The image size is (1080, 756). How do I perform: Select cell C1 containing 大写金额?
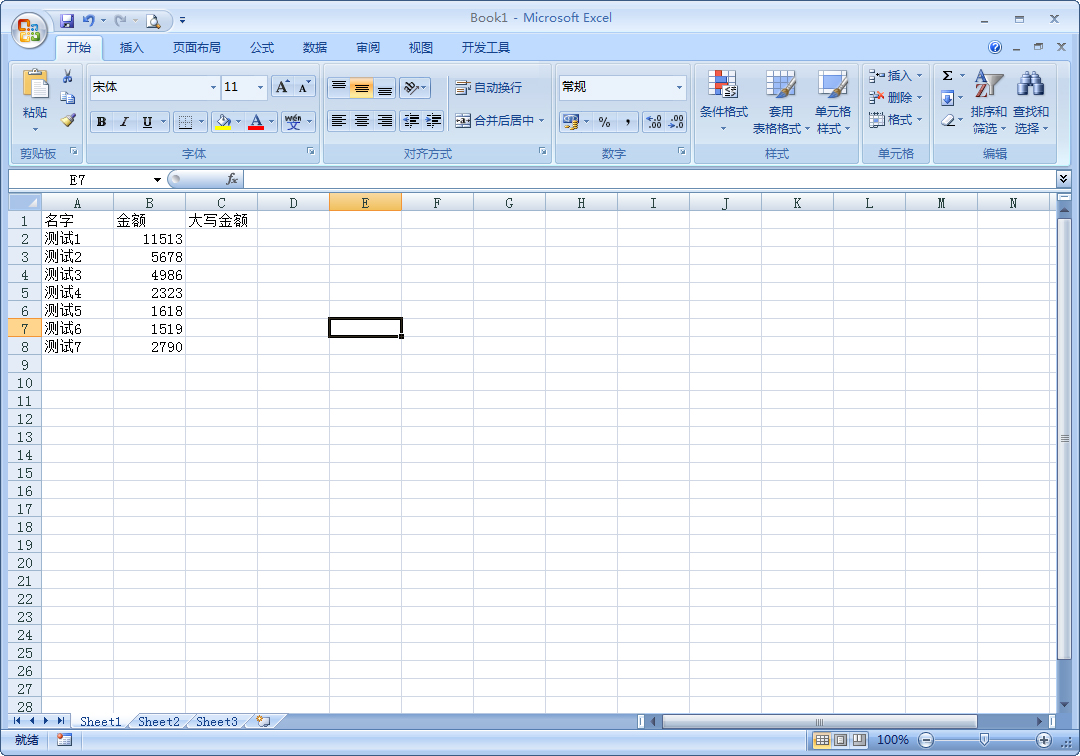click(221, 220)
